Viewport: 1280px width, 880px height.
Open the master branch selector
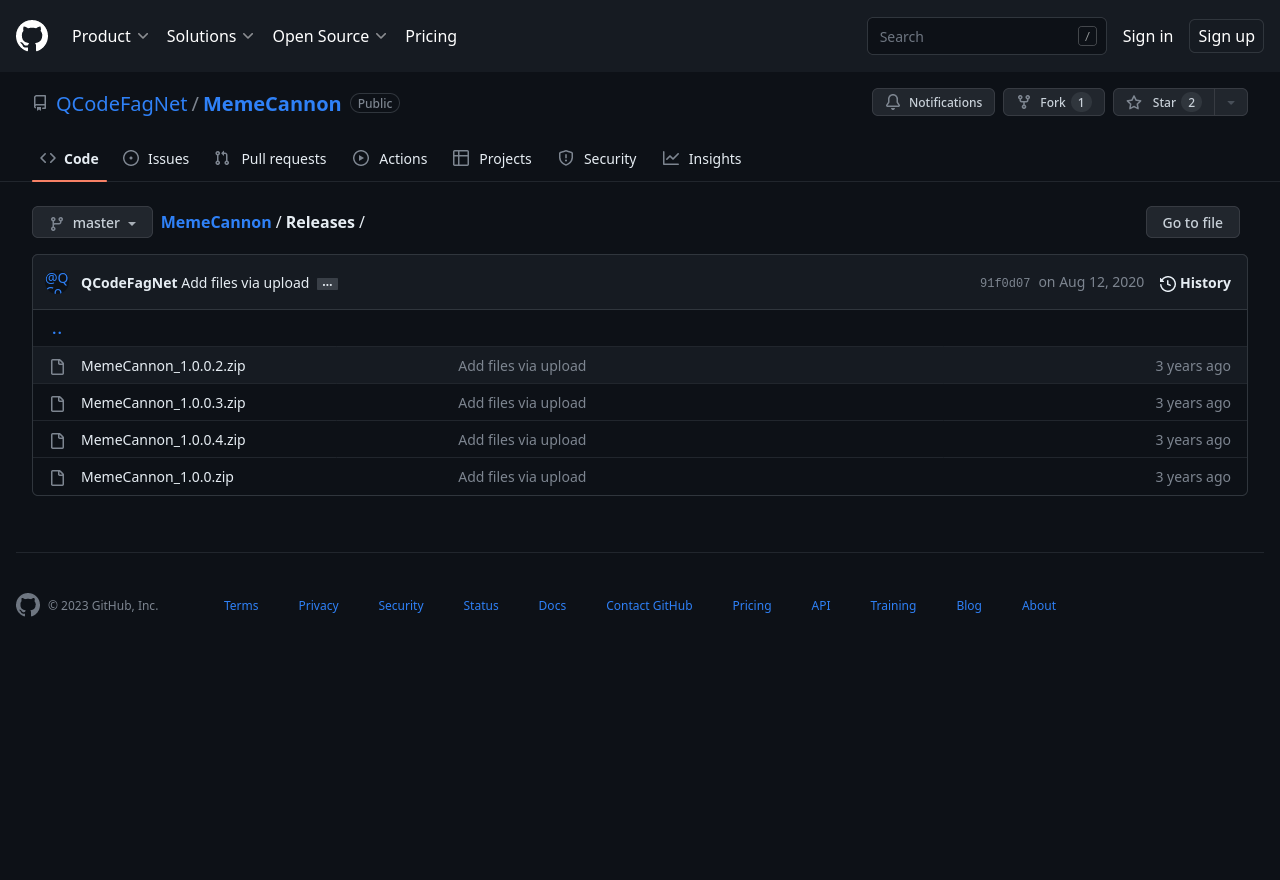click(92, 222)
